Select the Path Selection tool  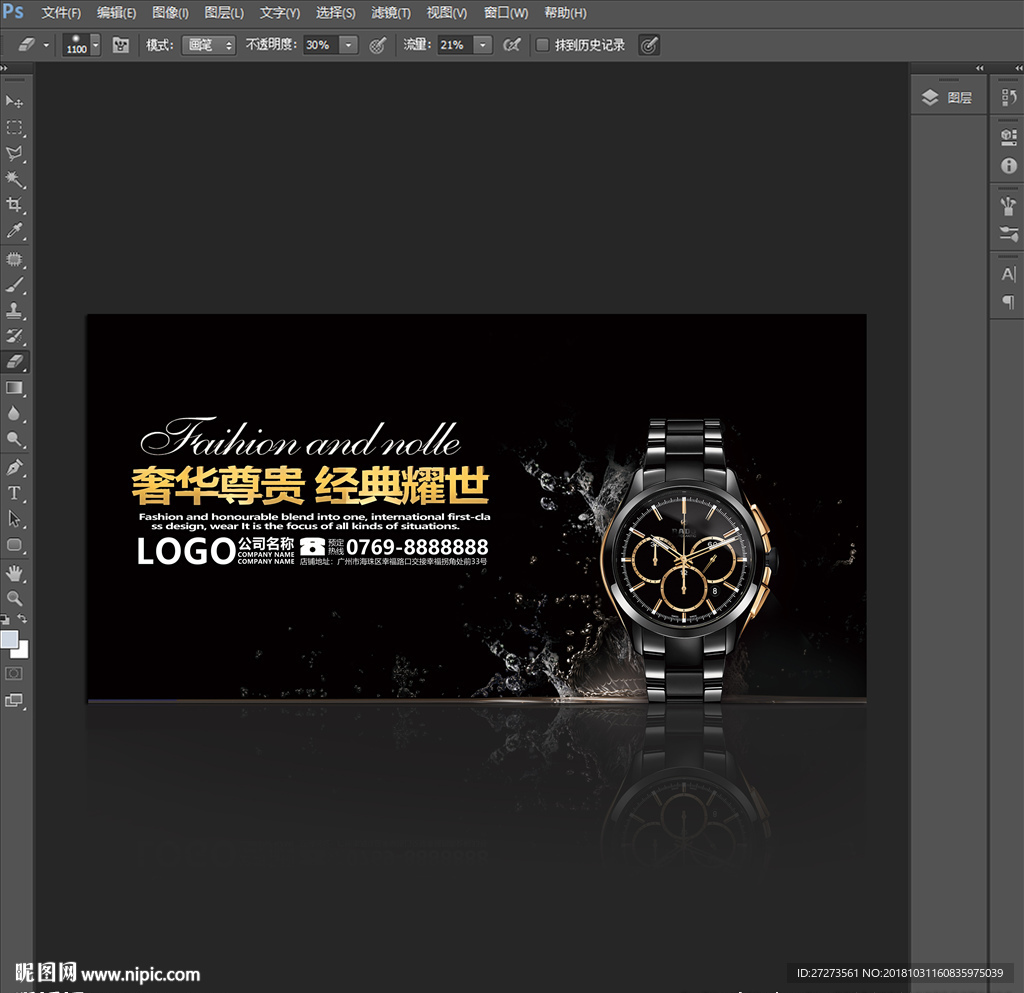14,519
